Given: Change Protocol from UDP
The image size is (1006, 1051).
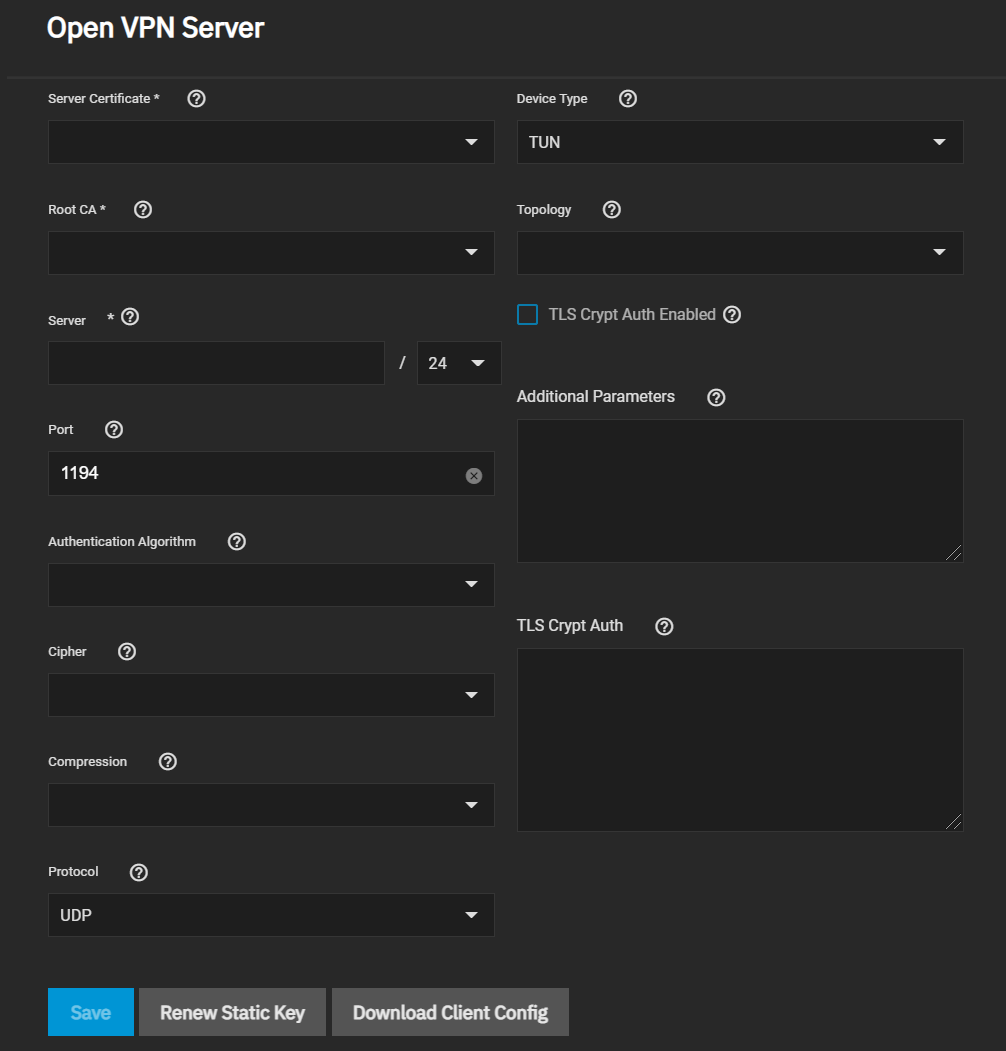Looking at the screenshot, I should coord(271,915).
